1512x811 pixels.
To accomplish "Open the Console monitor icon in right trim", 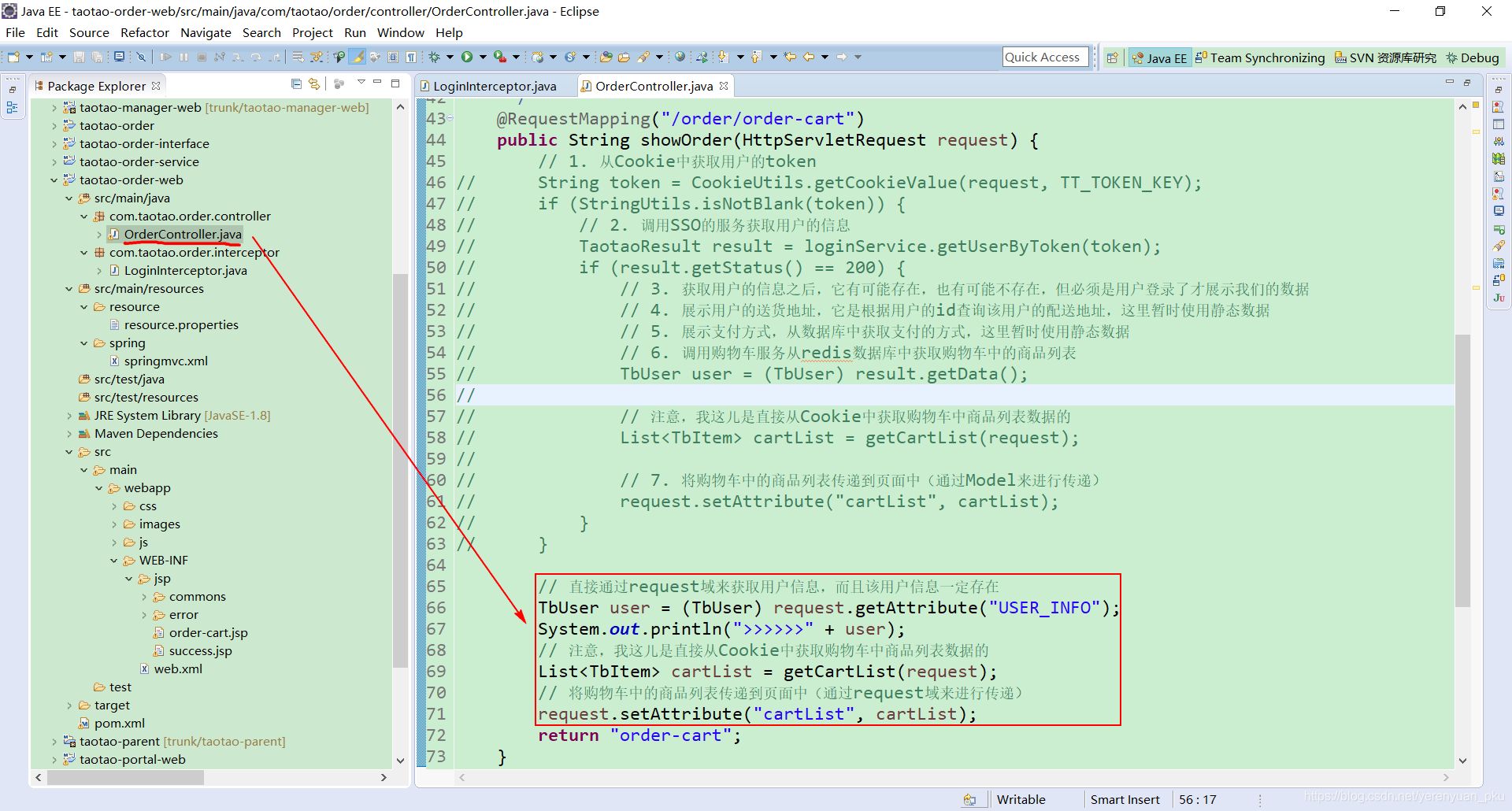I will [1499, 210].
